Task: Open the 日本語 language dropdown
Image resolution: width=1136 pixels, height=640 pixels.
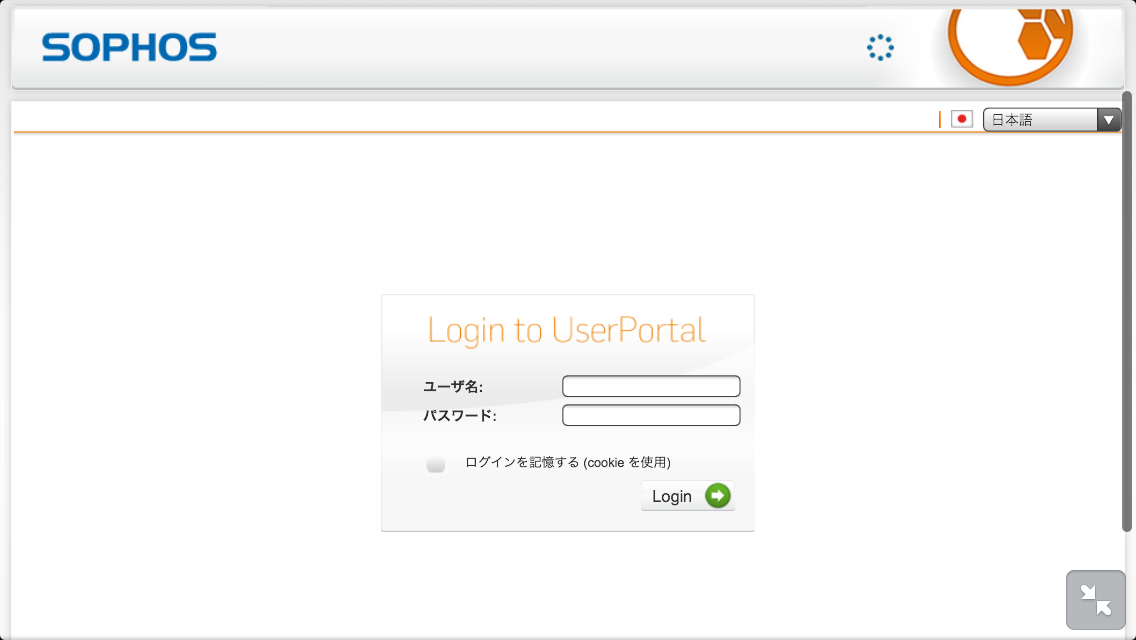Action: 1051,120
